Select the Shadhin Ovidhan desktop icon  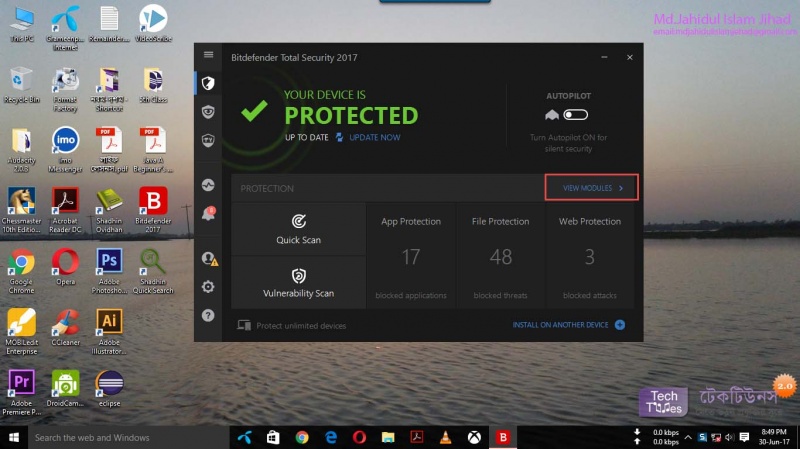point(109,210)
